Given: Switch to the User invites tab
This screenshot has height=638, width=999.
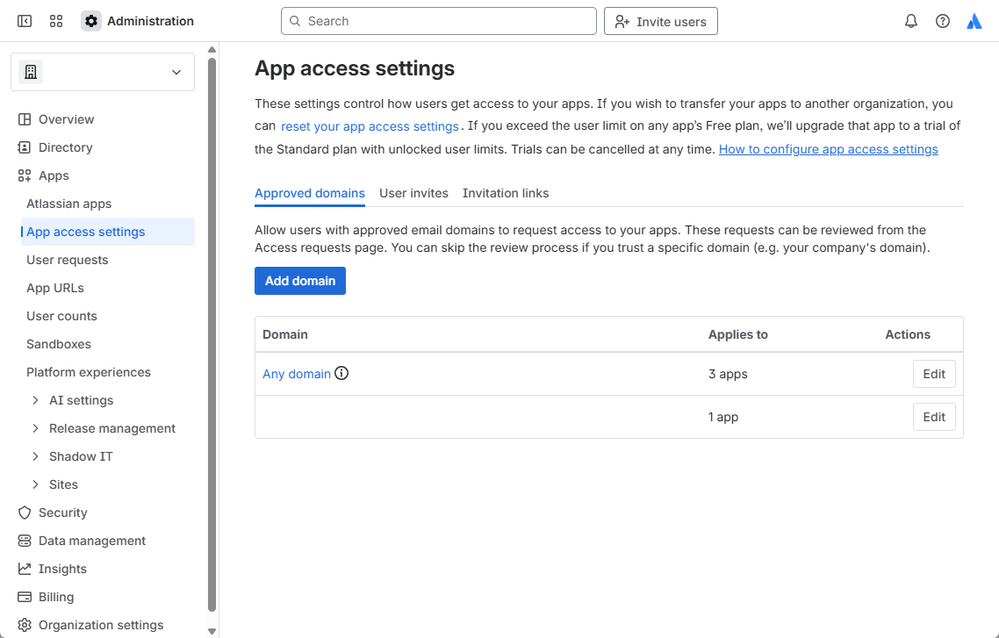Looking at the screenshot, I should pyautogui.click(x=414, y=193).
